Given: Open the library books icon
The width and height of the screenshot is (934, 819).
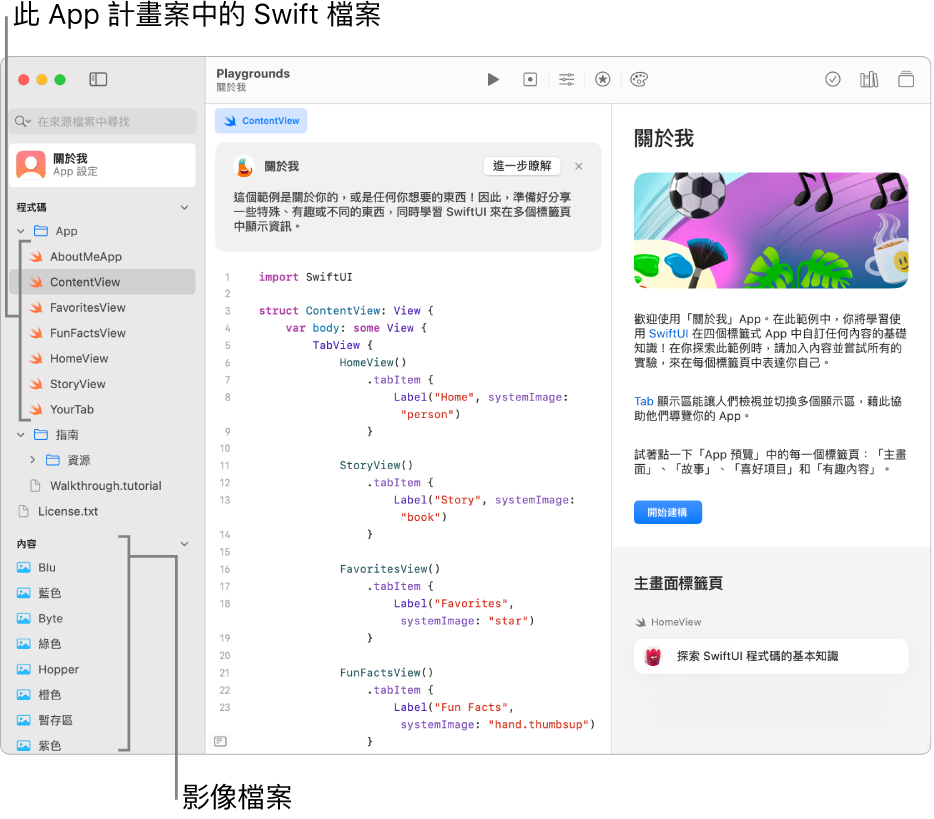Looking at the screenshot, I should [868, 79].
